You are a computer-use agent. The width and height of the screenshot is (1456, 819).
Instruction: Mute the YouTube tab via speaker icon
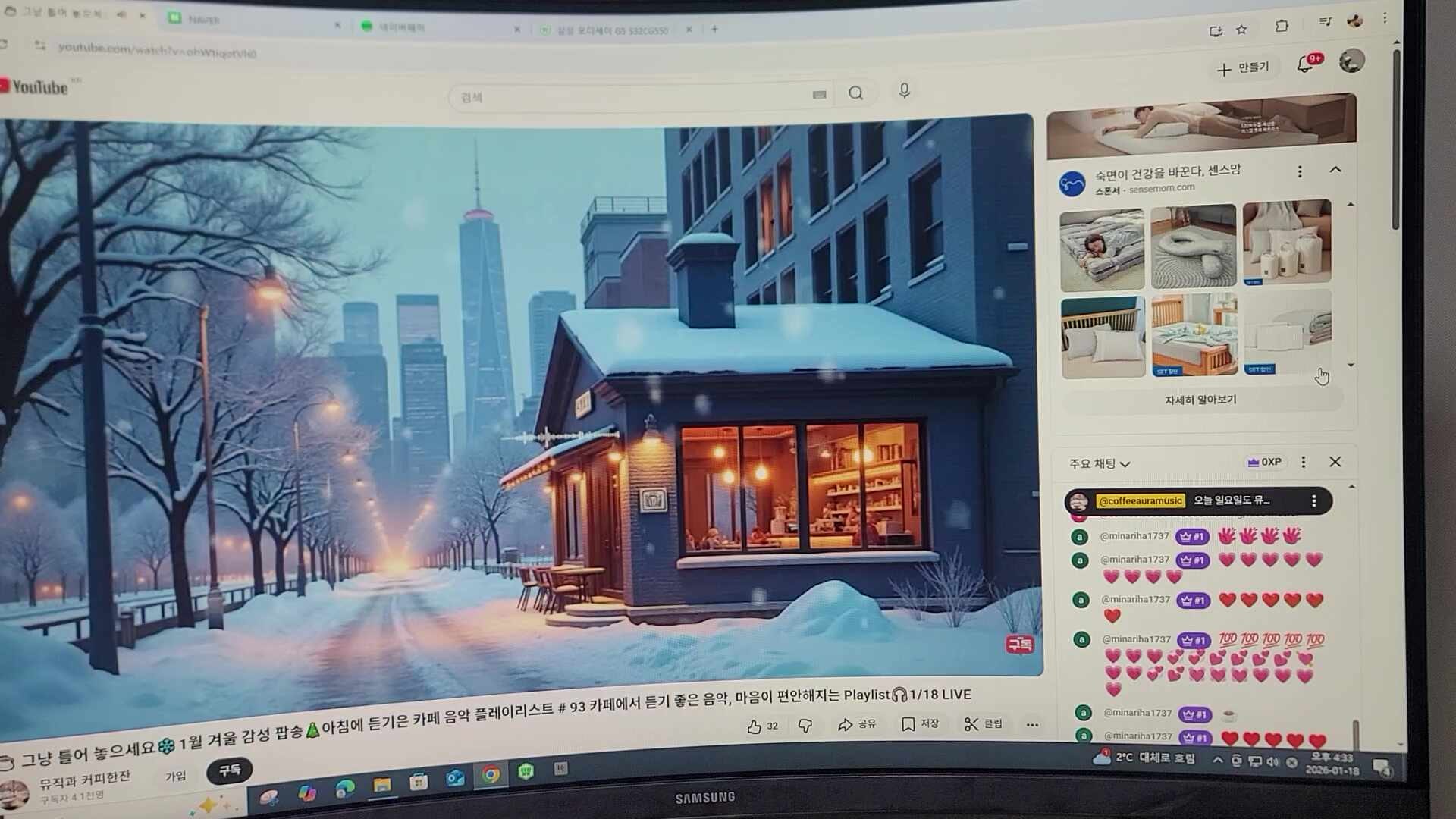121,14
